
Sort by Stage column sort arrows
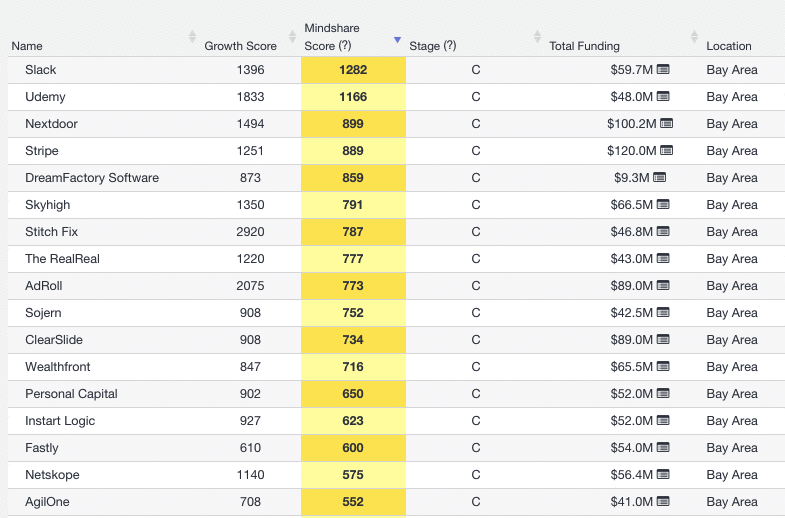point(537,37)
